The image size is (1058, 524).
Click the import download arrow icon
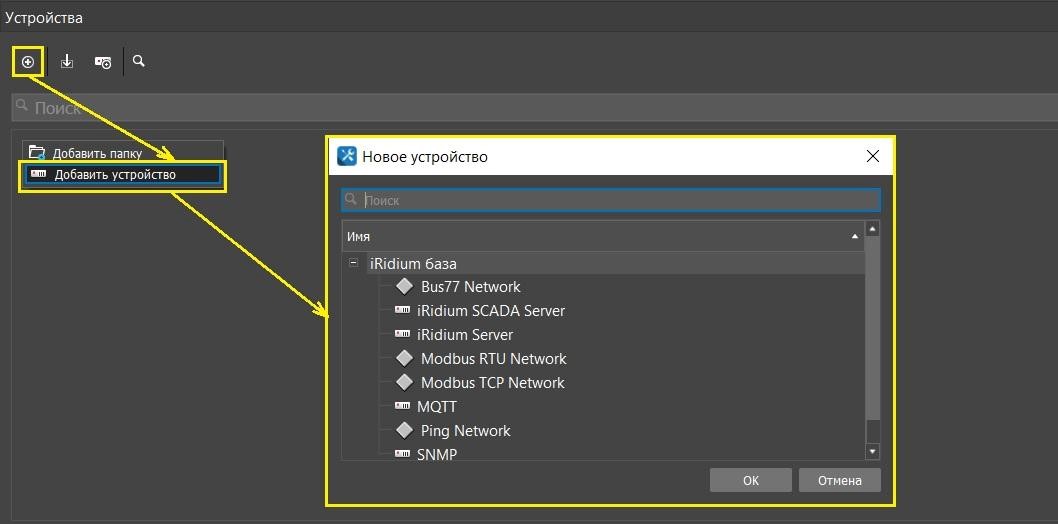click(x=67, y=62)
